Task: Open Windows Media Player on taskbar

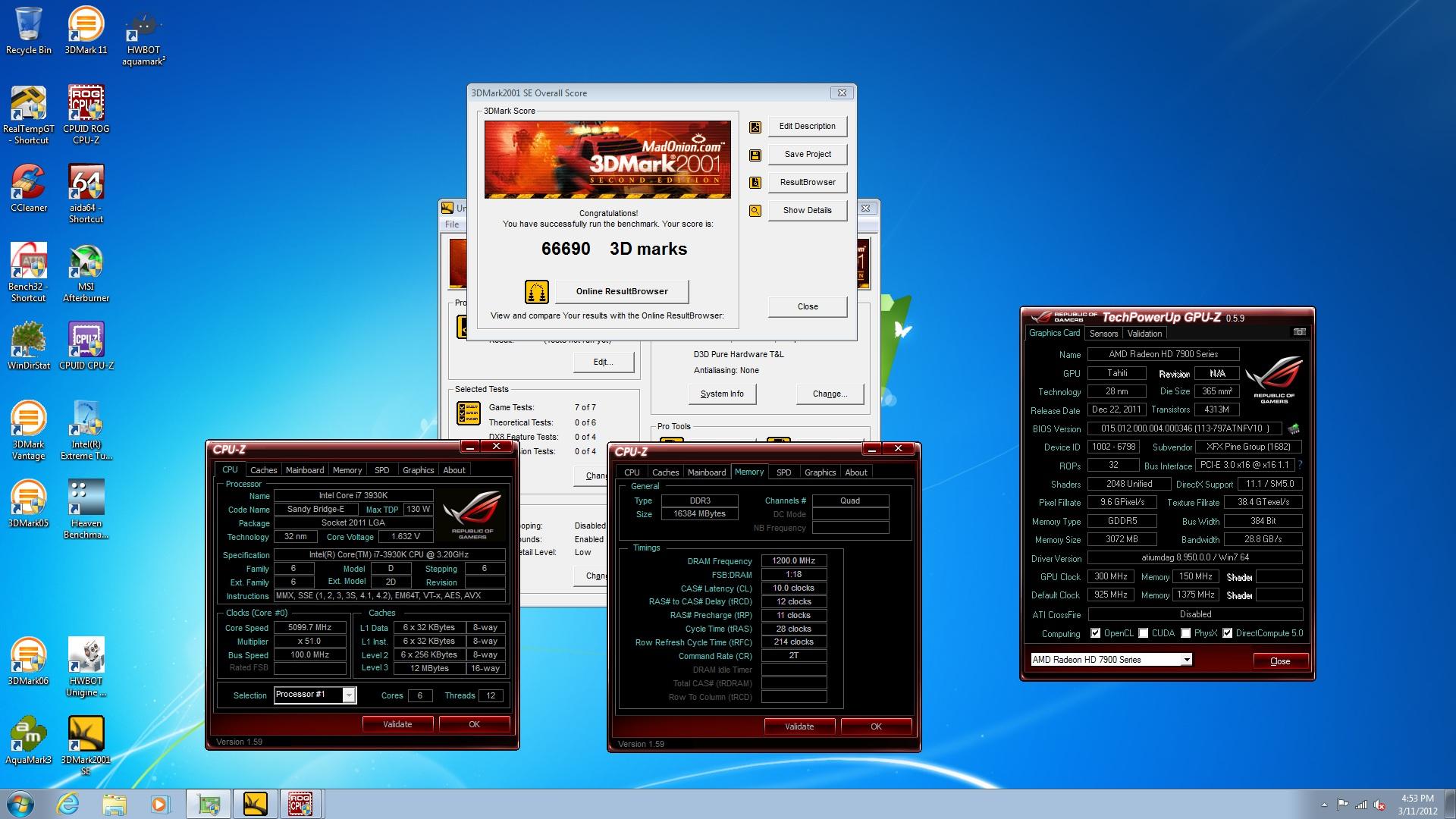Action: click(160, 804)
